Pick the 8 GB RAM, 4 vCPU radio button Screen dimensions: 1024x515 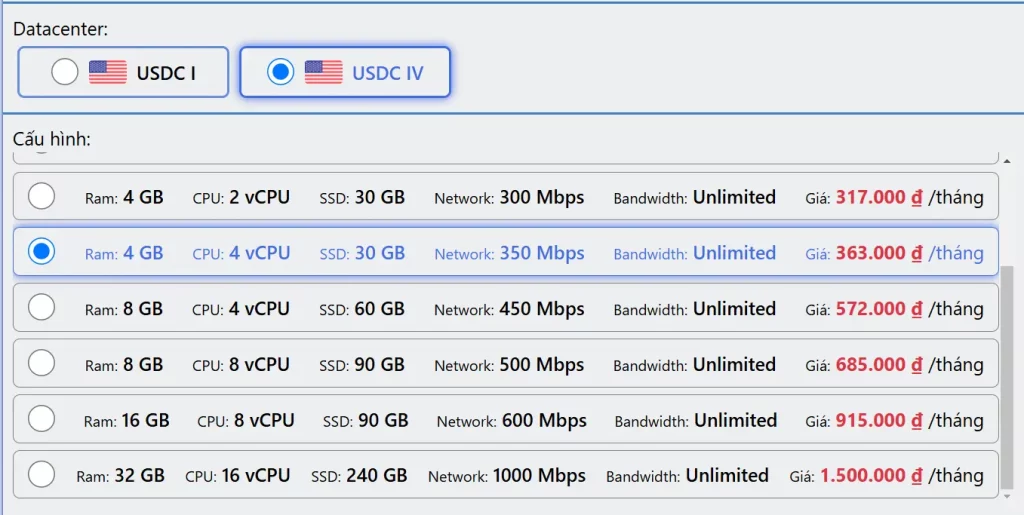pyautogui.click(x=42, y=308)
